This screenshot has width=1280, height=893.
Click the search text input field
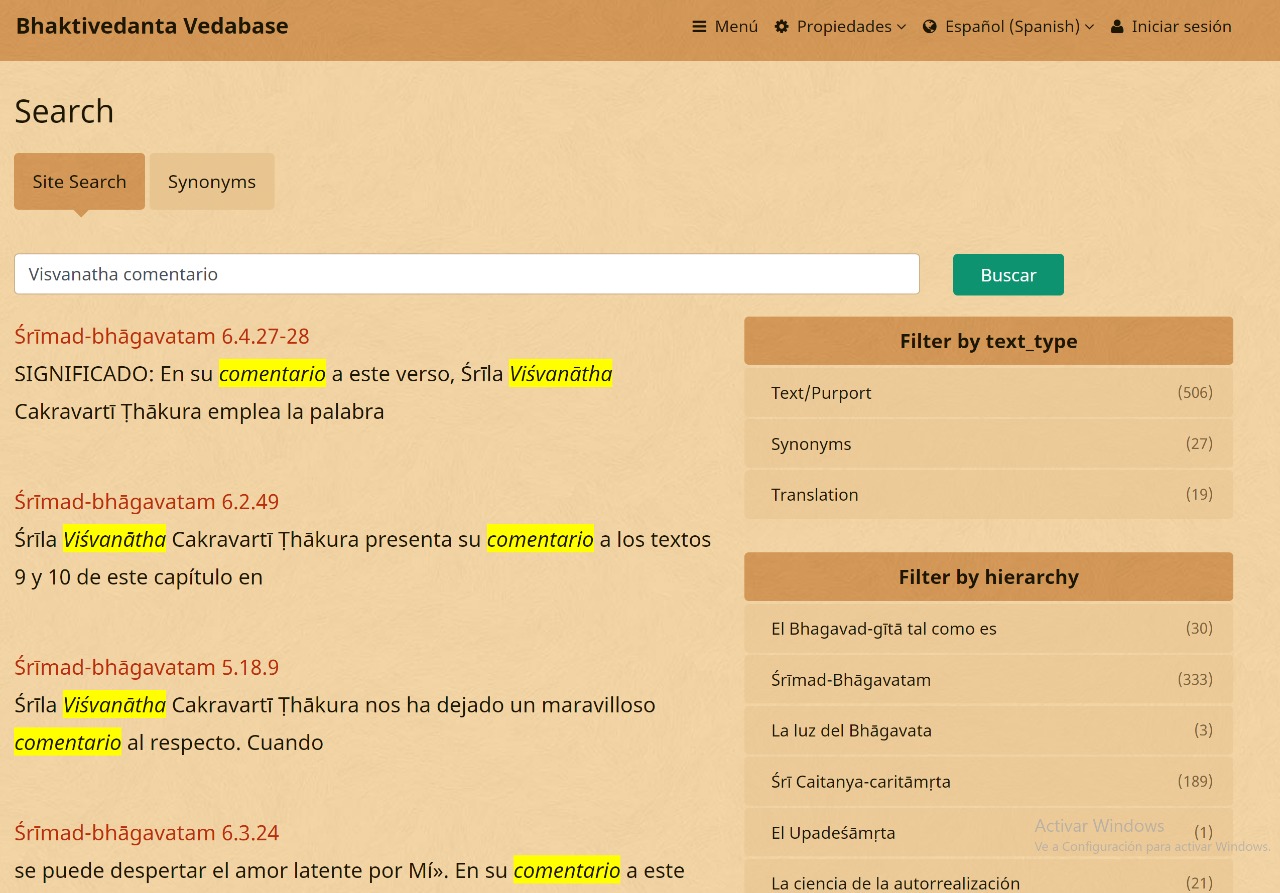pos(466,274)
